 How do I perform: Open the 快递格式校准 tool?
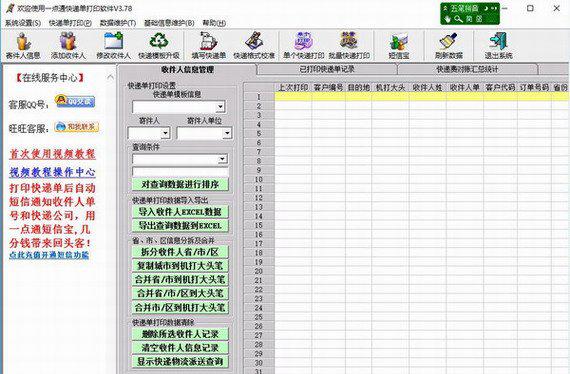click(x=254, y=45)
